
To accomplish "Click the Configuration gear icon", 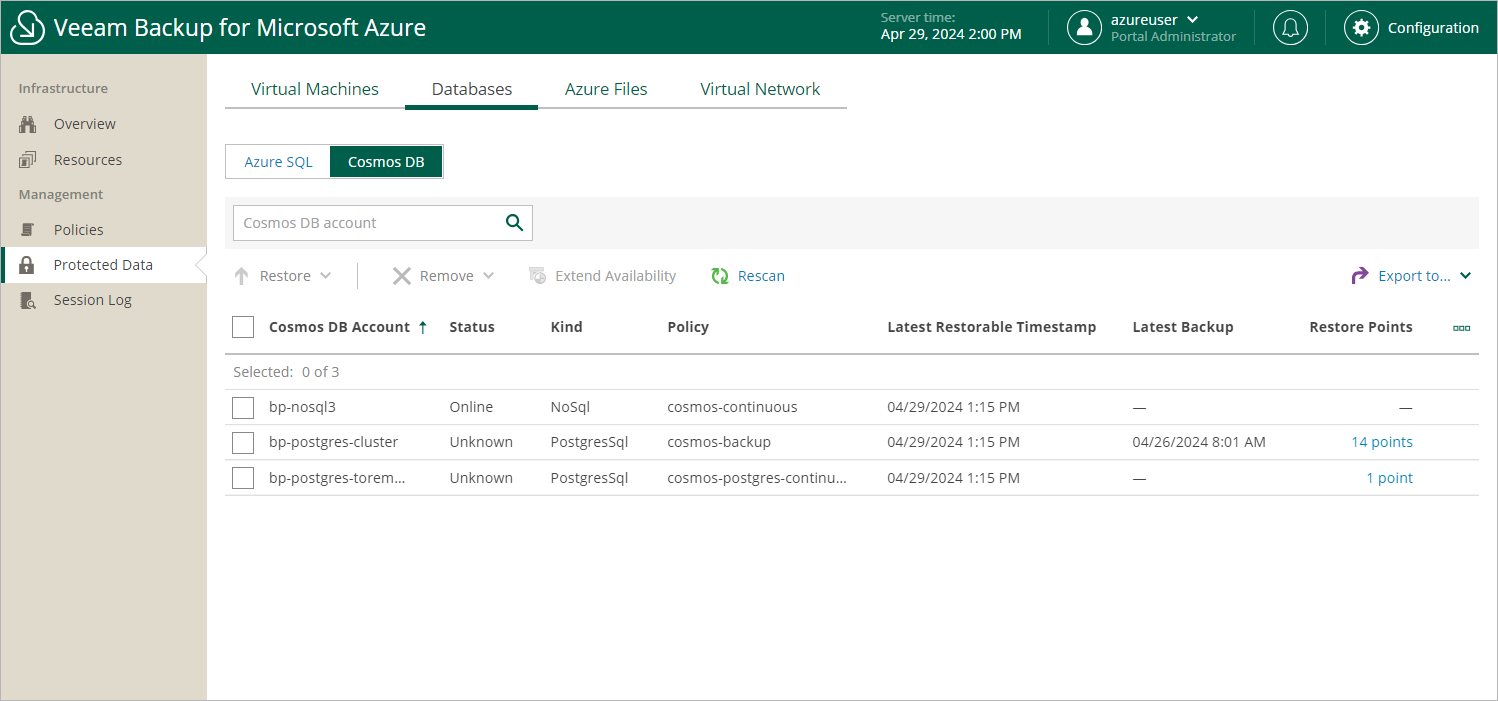I will [1361, 28].
